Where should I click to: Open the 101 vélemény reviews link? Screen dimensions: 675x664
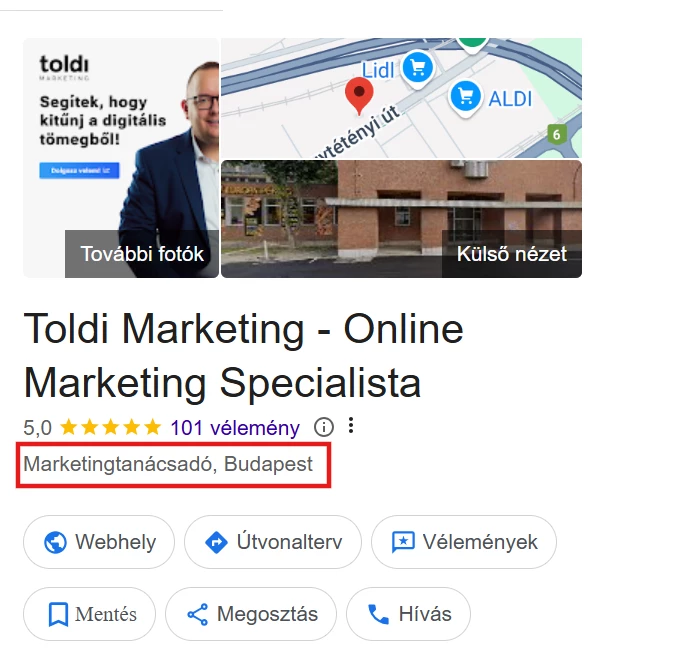[x=235, y=428]
